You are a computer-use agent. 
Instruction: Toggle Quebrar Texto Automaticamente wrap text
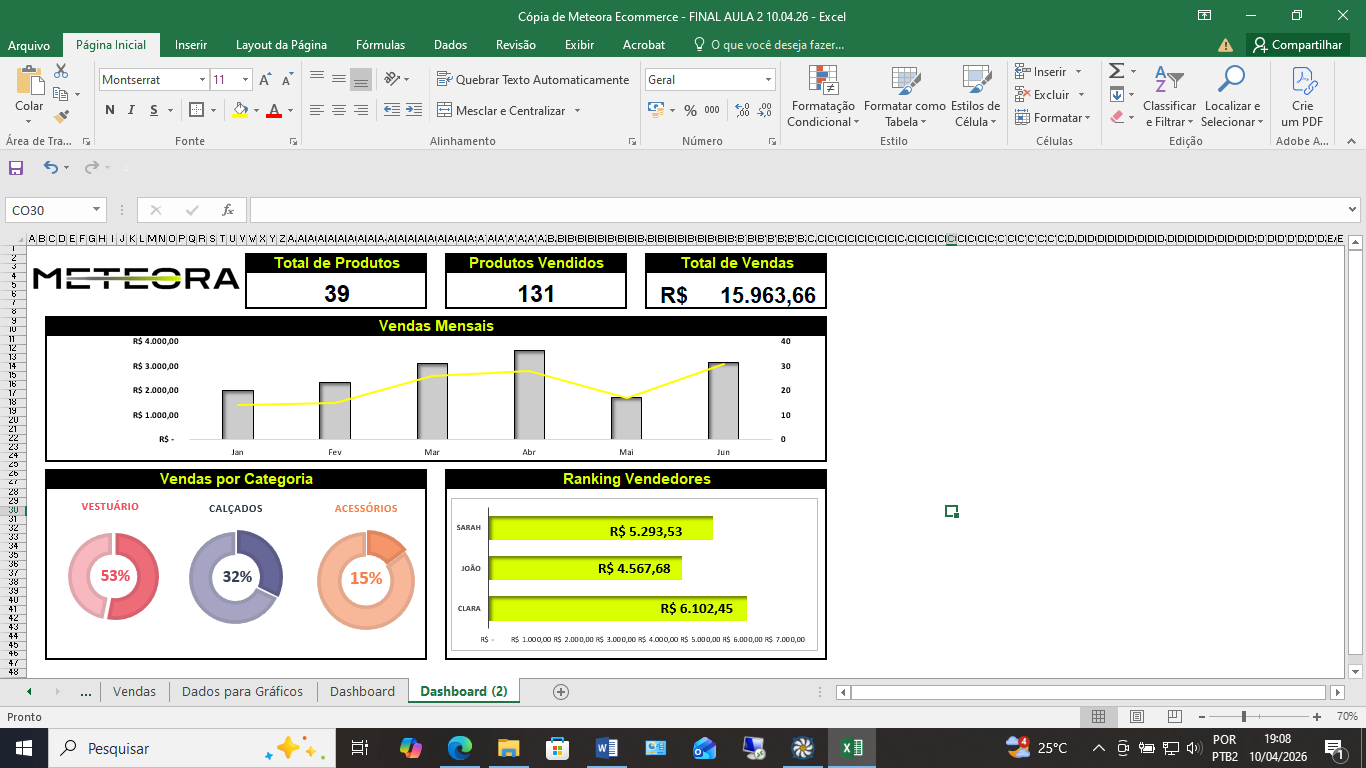coord(533,80)
